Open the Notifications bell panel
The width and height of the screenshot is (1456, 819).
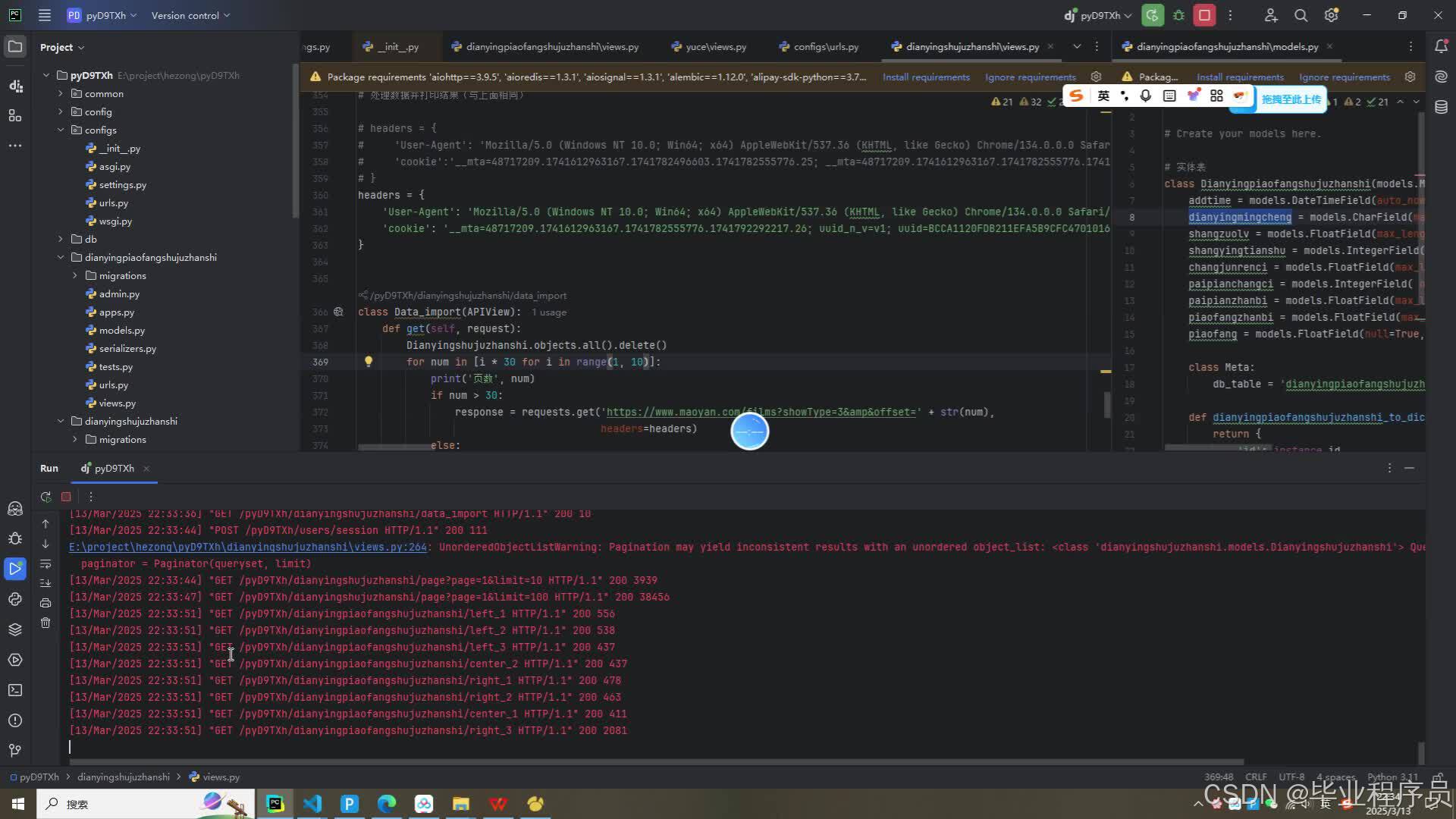tap(1441, 46)
